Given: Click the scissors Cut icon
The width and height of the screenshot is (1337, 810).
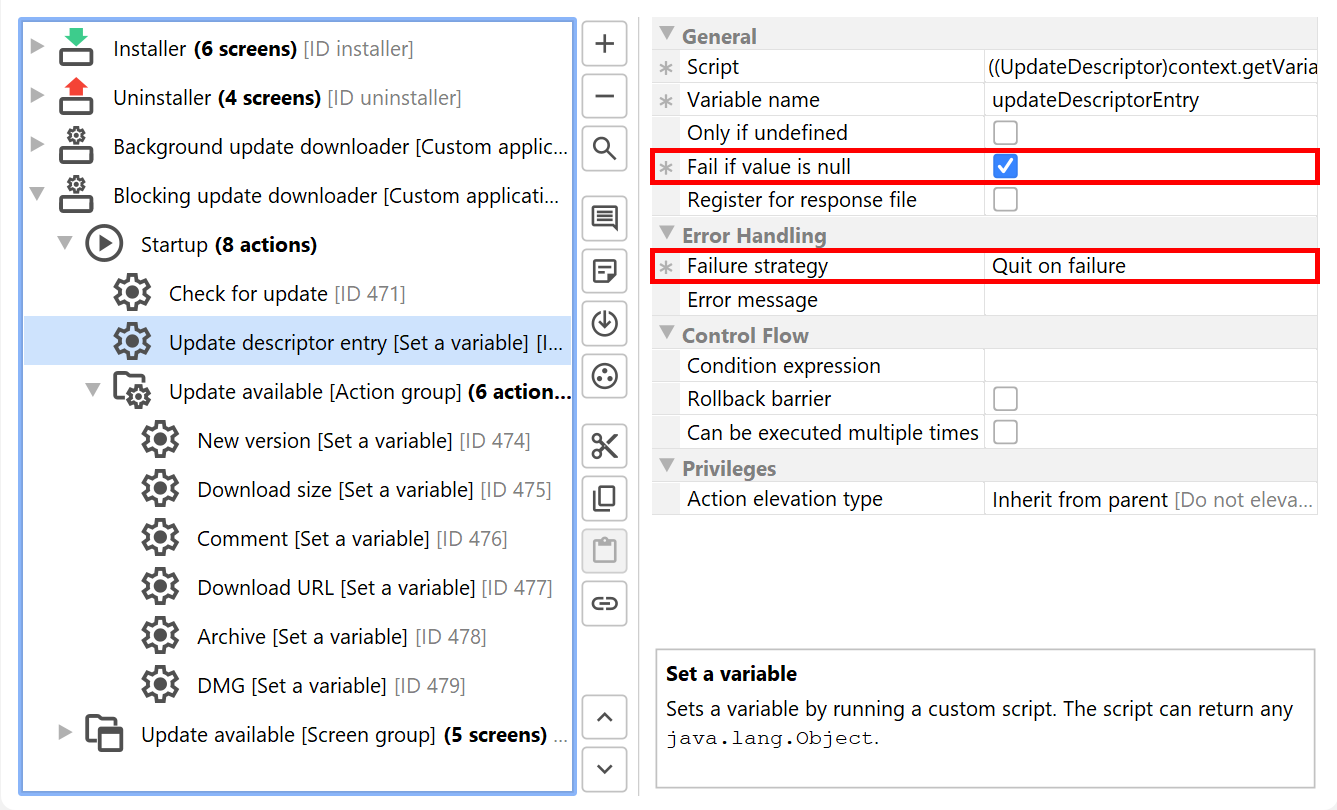Looking at the screenshot, I should [604, 446].
